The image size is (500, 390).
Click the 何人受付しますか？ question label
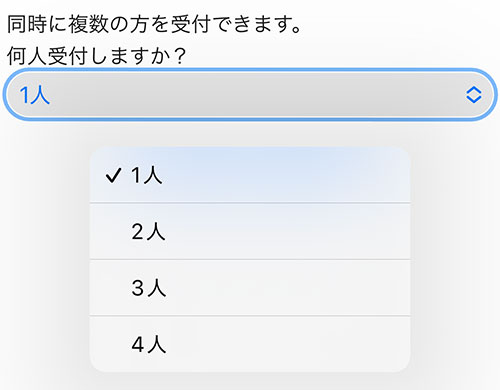tap(96, 56)
